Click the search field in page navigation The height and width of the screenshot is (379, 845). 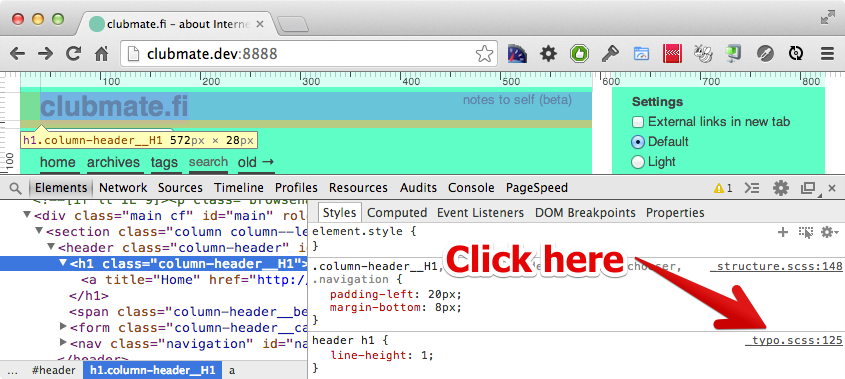coord(209,162)
